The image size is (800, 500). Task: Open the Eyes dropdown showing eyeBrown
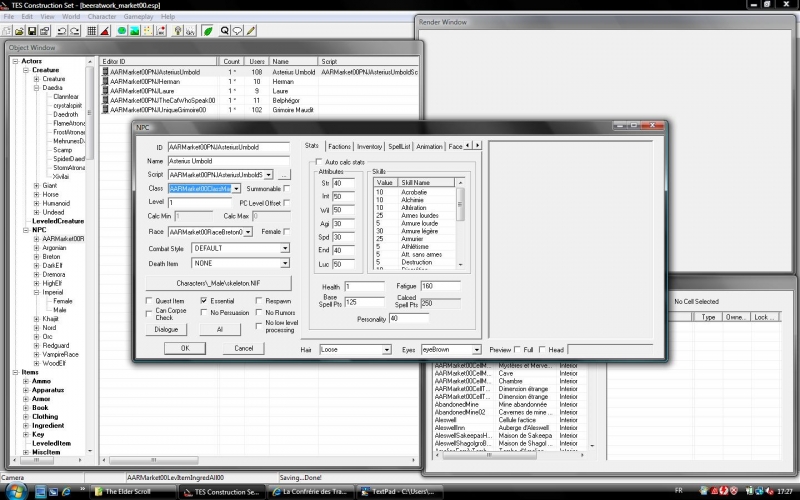point(477,349)
